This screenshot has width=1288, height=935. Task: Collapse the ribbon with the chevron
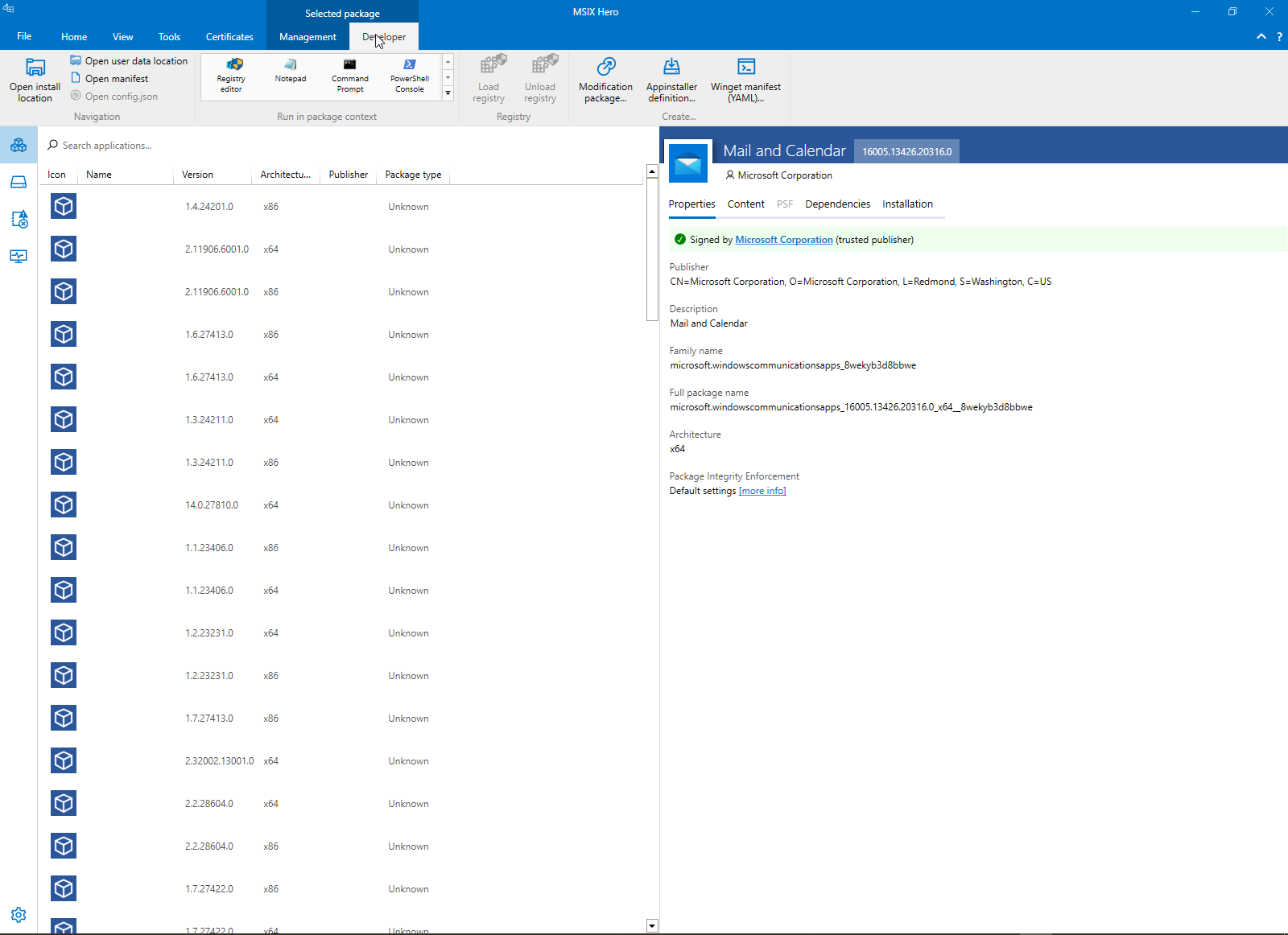pyautogui.click(x=1261, y=36)
